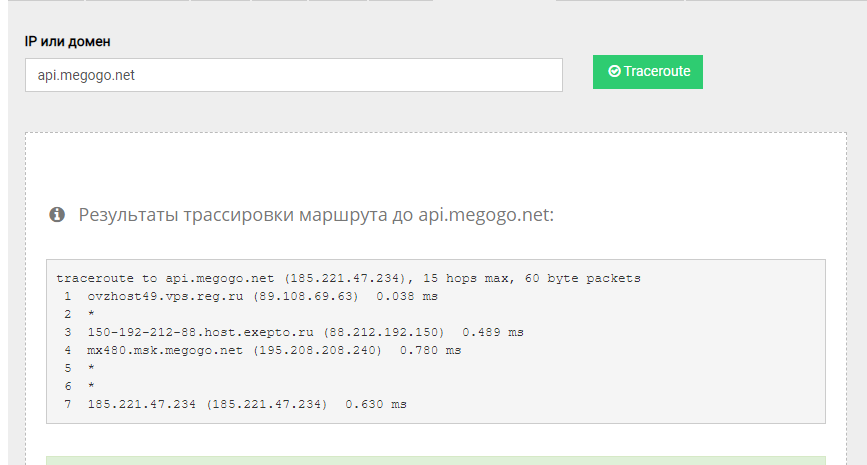
Task: Click the "IP или домен" field label
Action: (68, 41)
